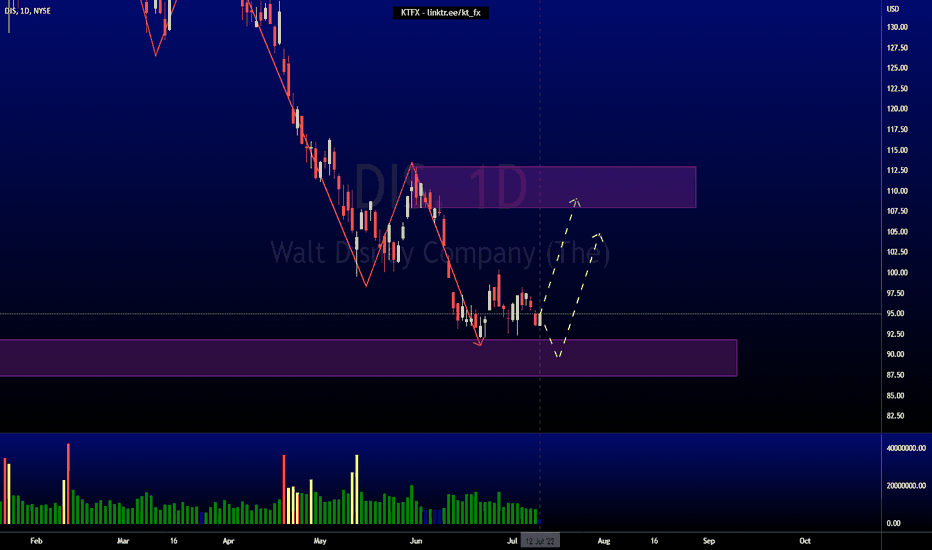Select the 110.00 price axis label
Viewport: 932px width, 550px height.
coord(897,191)
